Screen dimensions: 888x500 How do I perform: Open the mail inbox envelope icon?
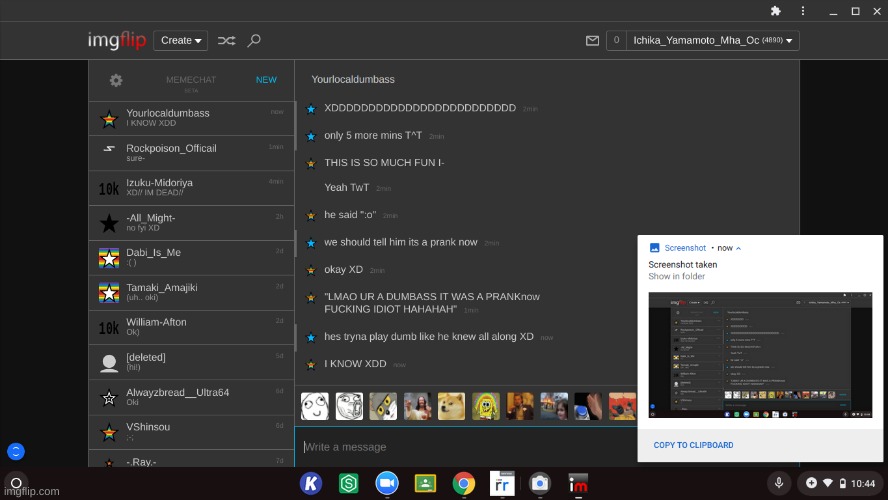coord(592,41)
